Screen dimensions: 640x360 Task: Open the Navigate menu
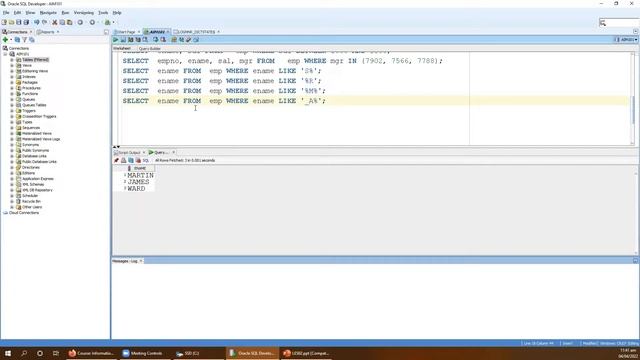[48, 13]
